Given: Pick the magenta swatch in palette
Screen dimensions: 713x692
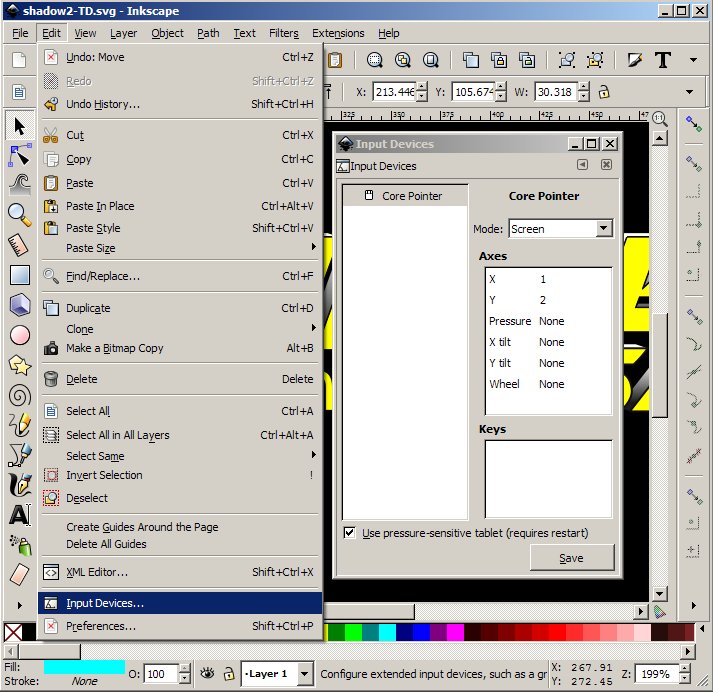Looking at the screenshot, I should [x=455, y=632].
